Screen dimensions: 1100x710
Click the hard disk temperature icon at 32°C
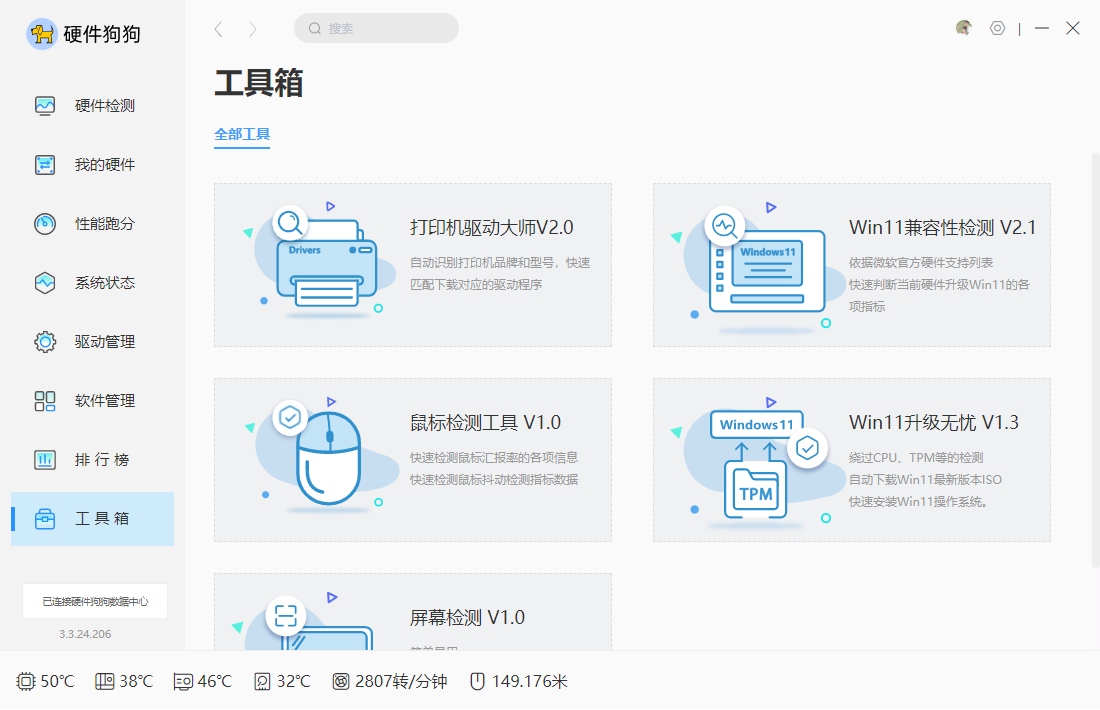pyautogui.click(x=262, y=681)
